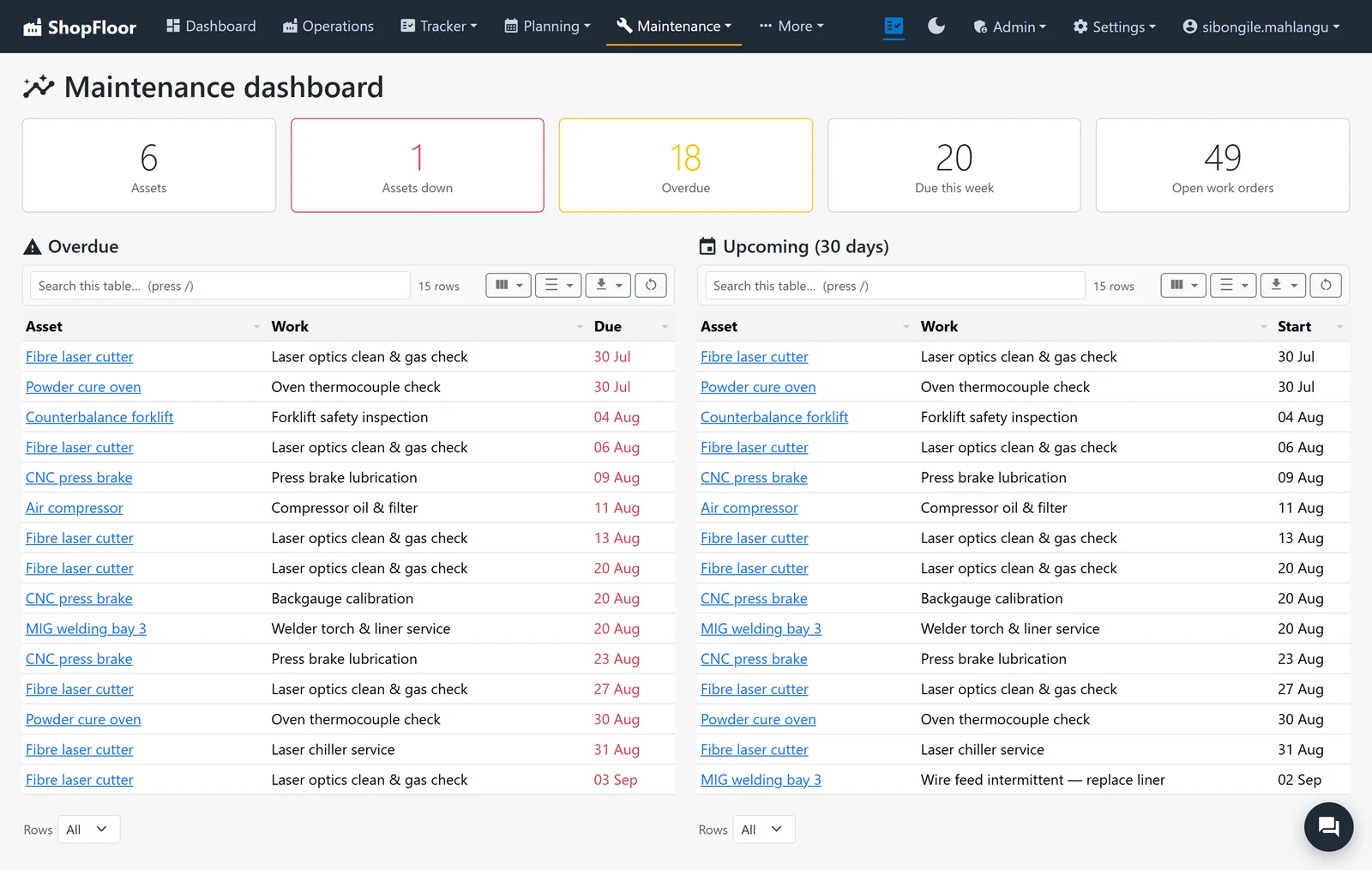Open Powder cure oven due 30 Aug overdue
This screenshot has width=1372, height=870.
[83, 720]
